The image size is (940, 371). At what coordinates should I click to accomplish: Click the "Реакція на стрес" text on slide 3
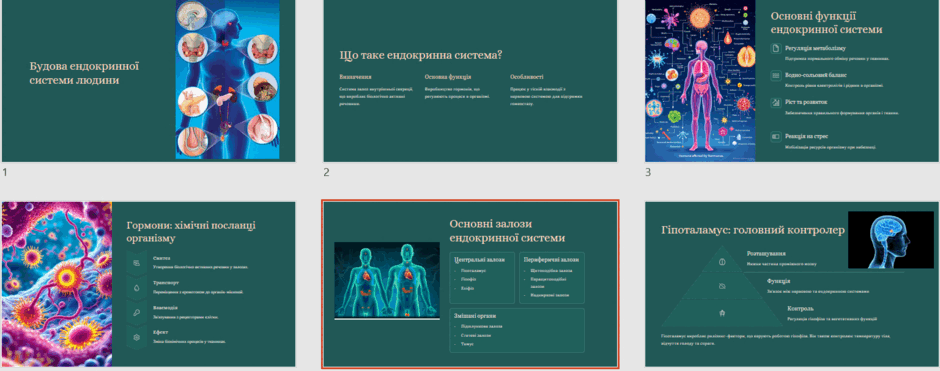(806, 137)
